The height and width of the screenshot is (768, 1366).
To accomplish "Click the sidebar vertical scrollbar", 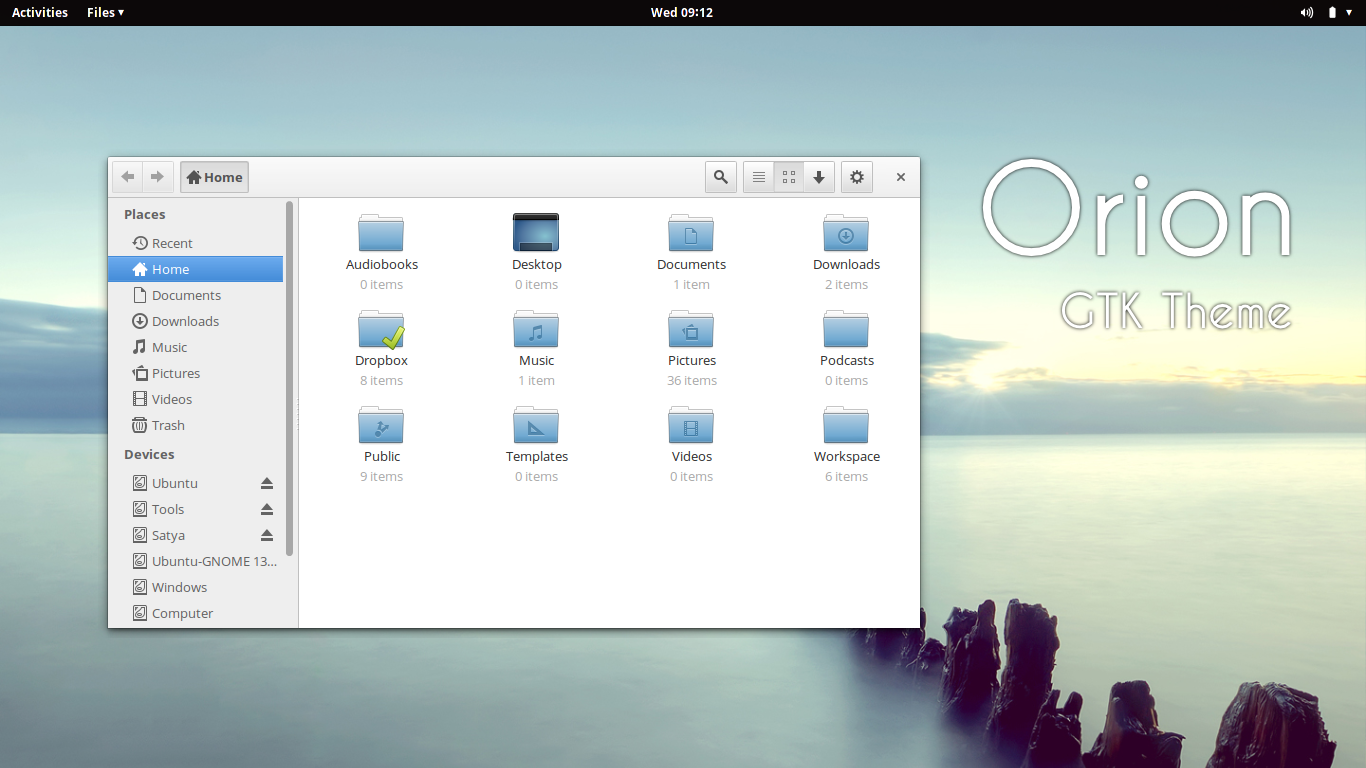I will pyautogui.click(x=290, y=378).
